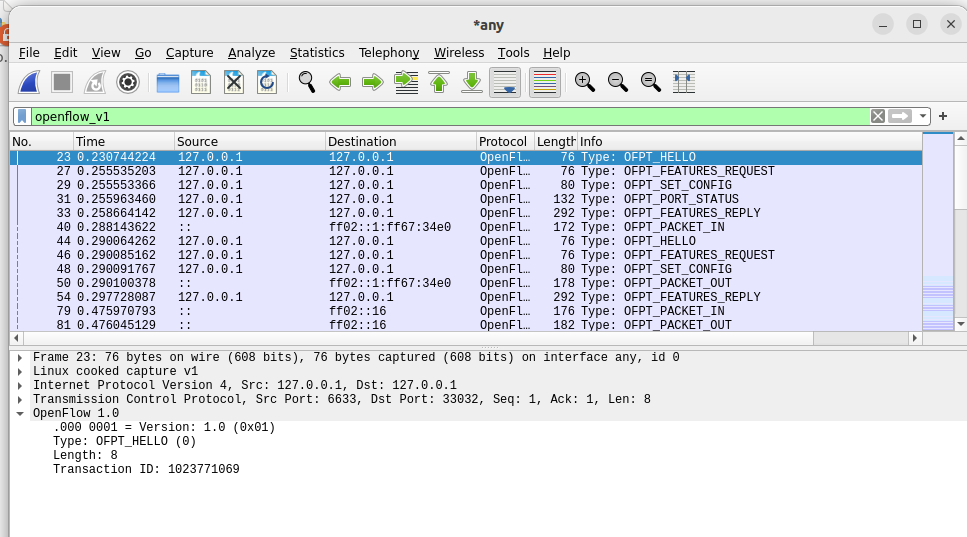Clear the display filter
Screen dimensions: 967x537
coord(878,116)
